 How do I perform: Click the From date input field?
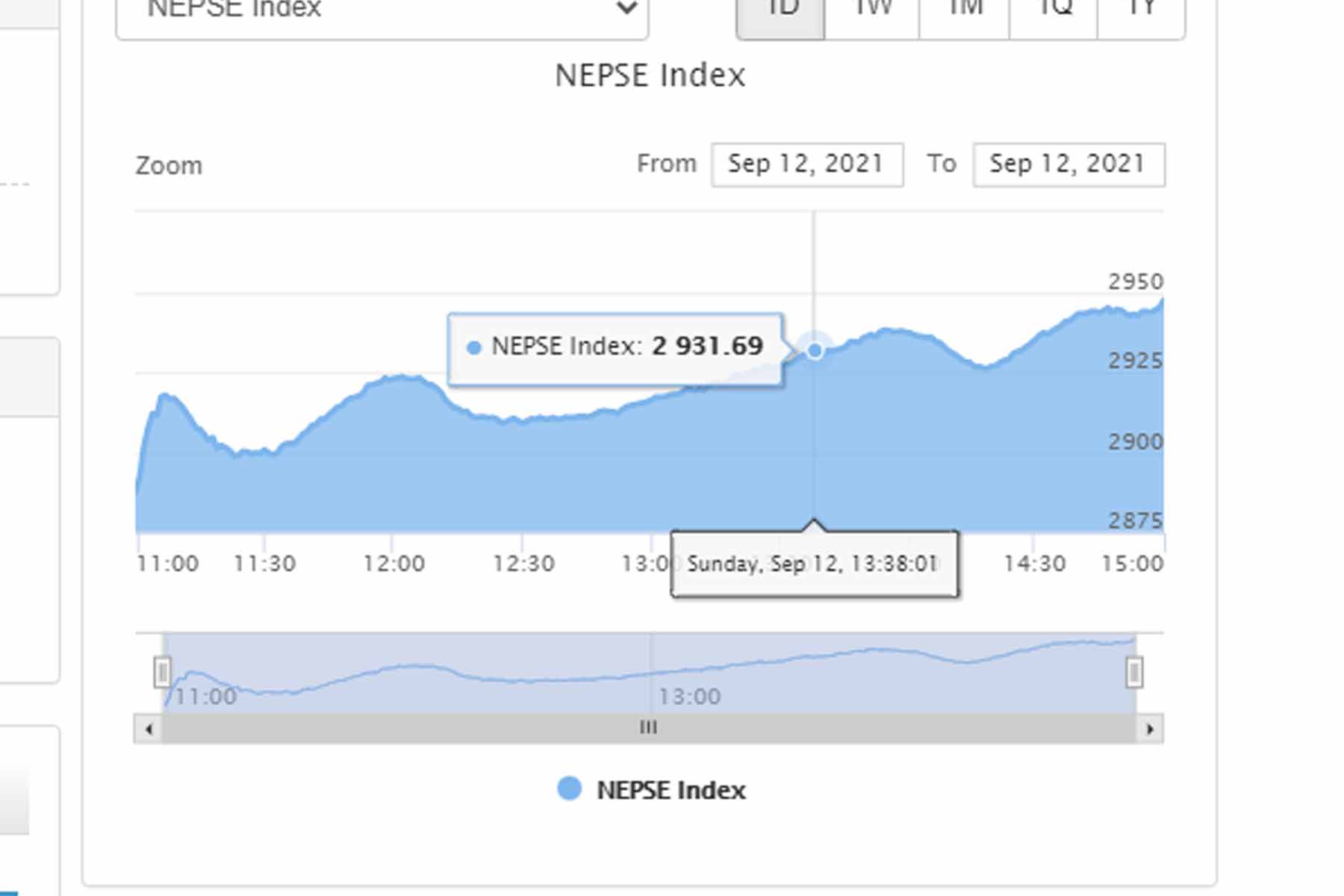[x=806, y=164]
